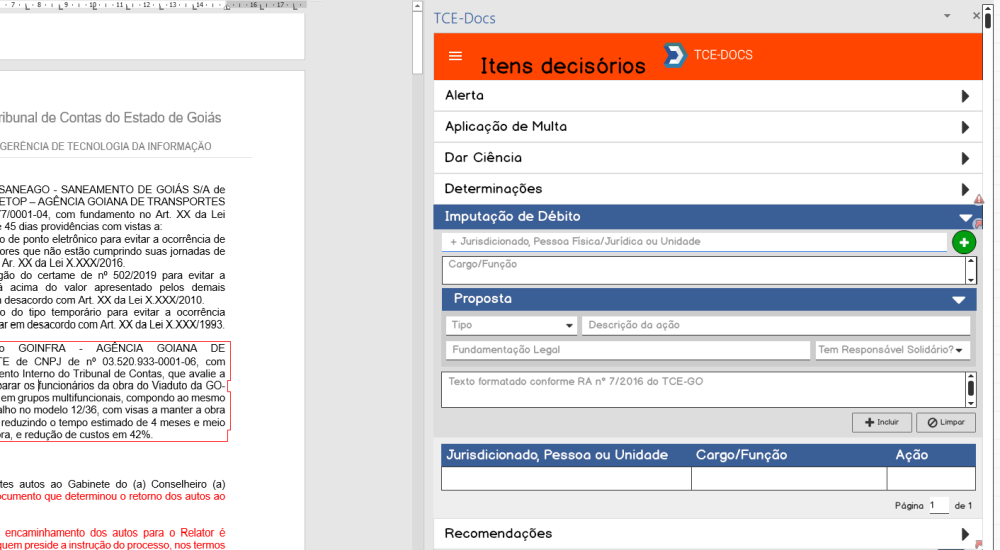Viewport: 1000px width, 550px height.
Task: Click the Descrição da ação field
Action: tap(776, 326)
